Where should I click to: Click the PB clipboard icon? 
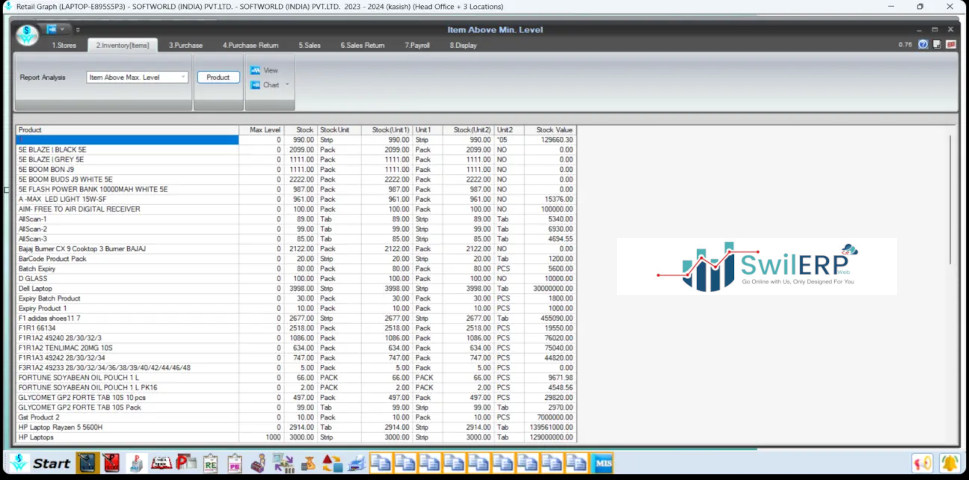tap(235, 463)
